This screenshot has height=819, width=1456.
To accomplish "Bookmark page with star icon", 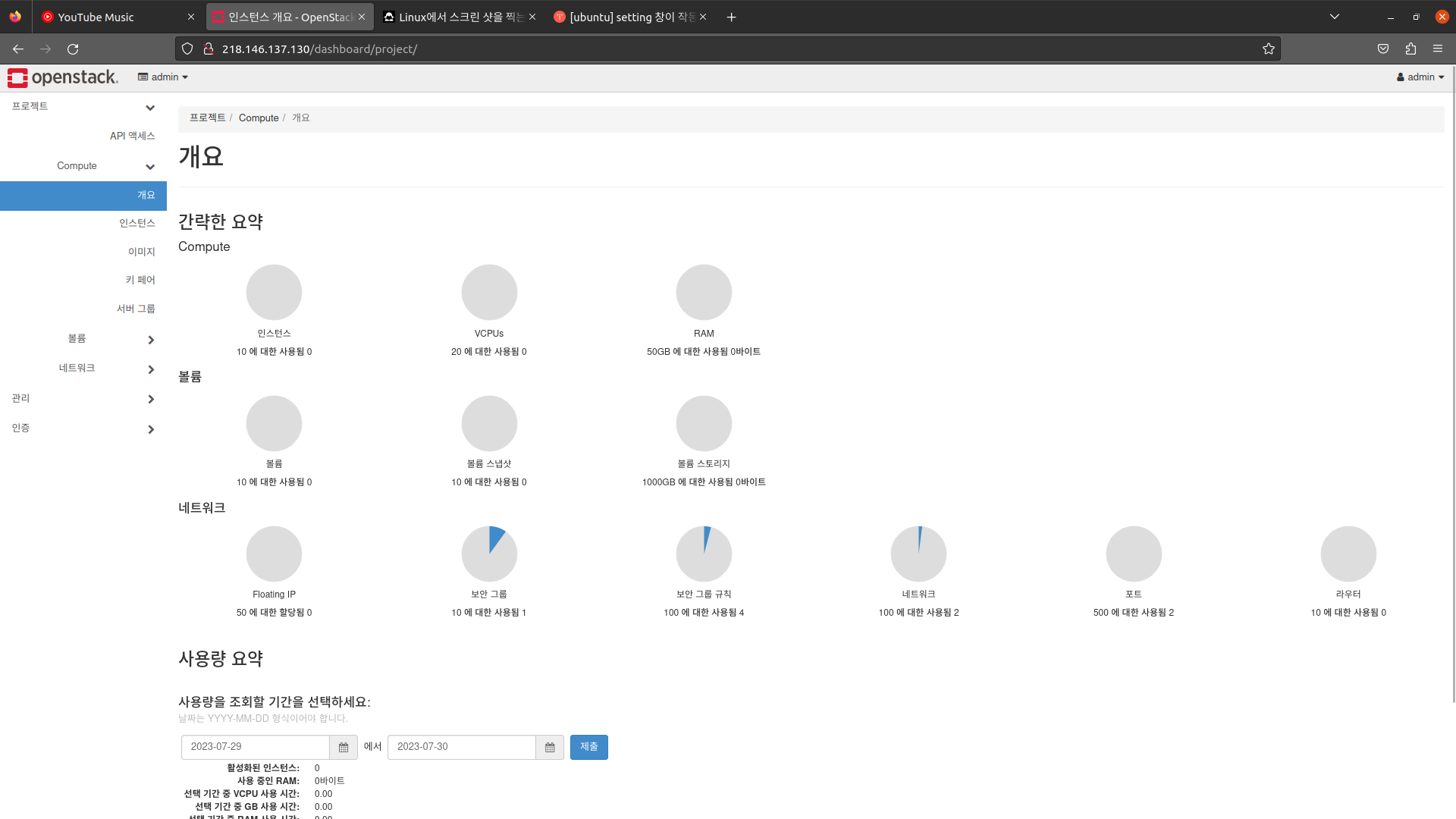I will click(1269, 49).
